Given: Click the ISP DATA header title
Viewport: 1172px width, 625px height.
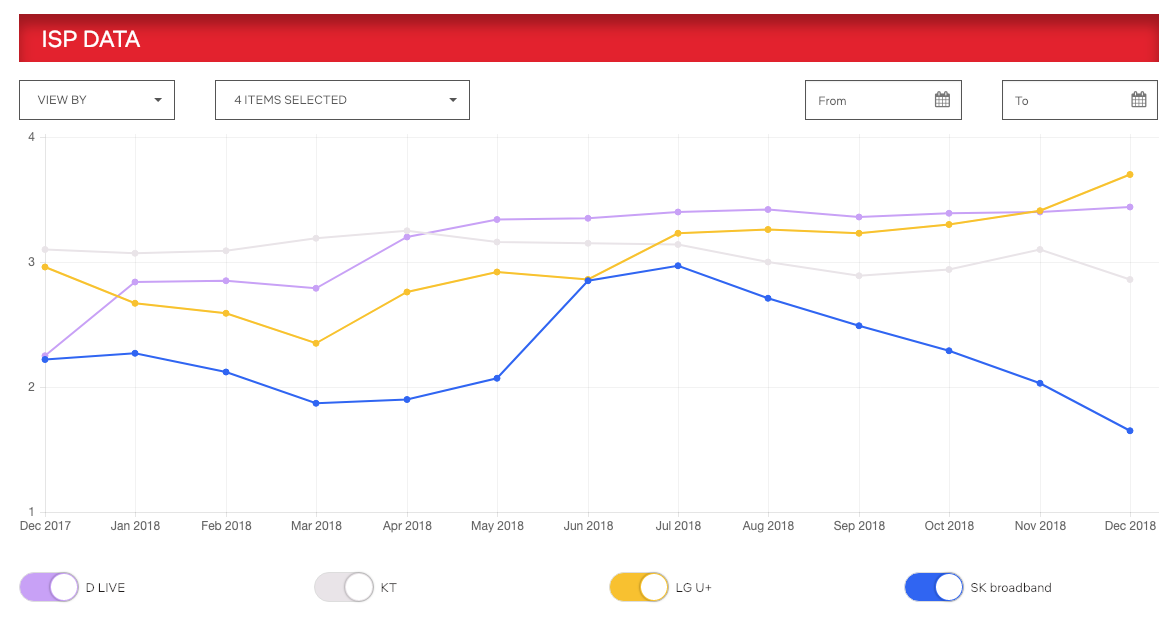Looking at the screenshot, I should coord(90,39).
